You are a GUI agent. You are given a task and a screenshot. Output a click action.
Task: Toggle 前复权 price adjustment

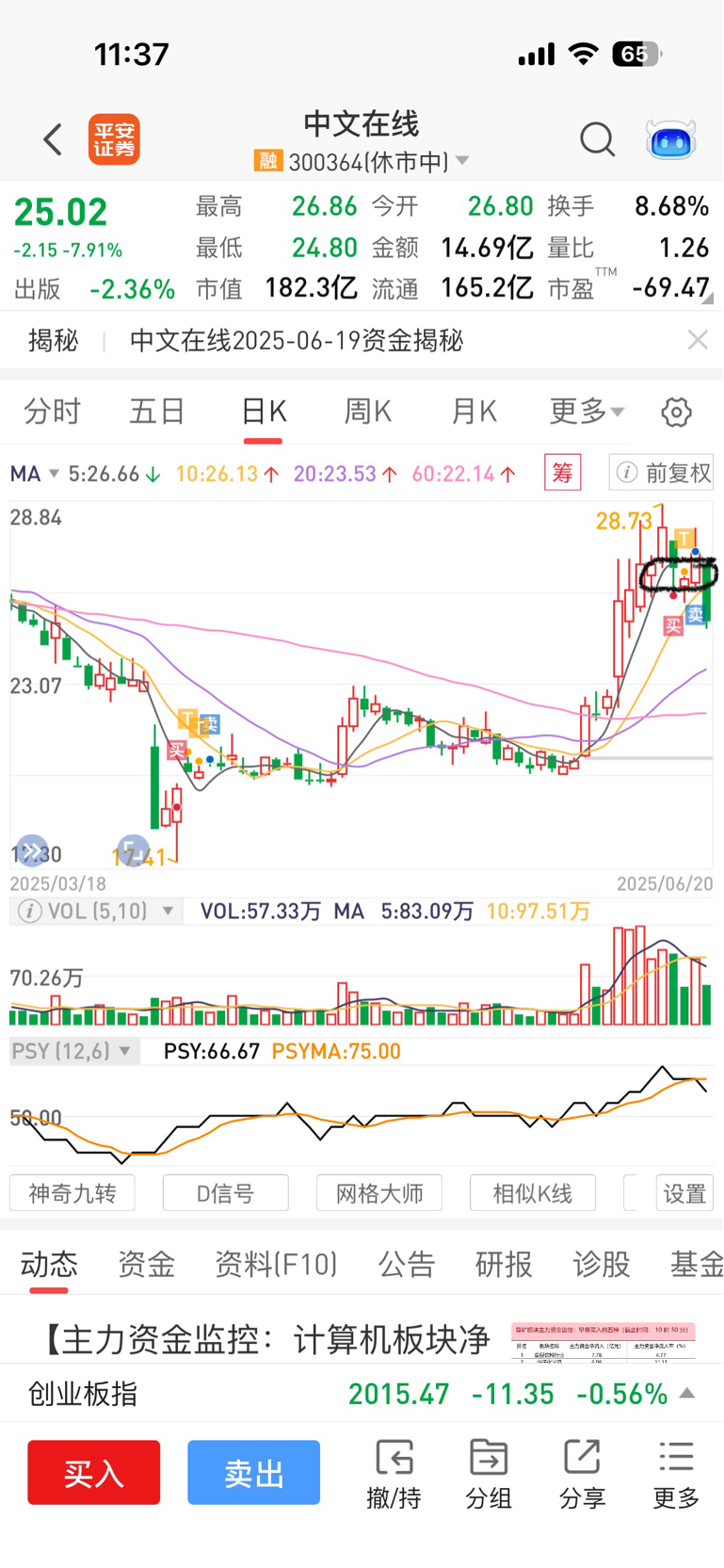pos(662,473)
